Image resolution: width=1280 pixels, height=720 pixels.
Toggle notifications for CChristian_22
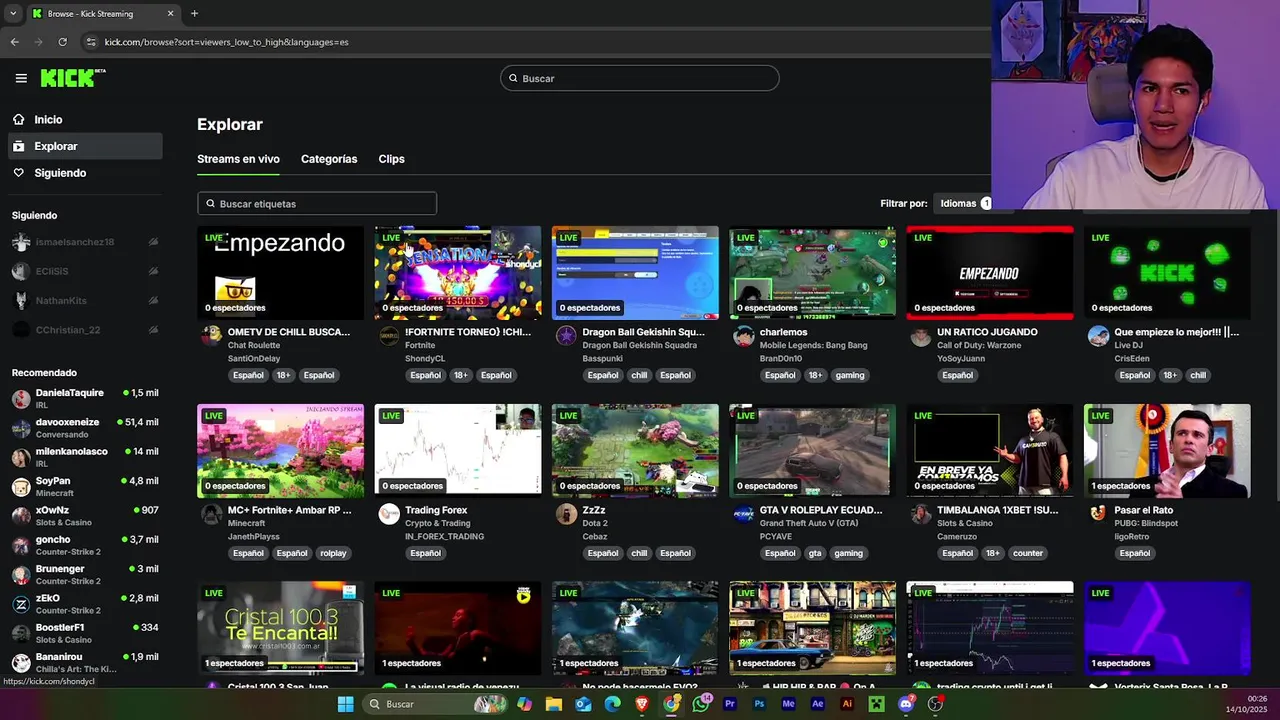(153, 330)
